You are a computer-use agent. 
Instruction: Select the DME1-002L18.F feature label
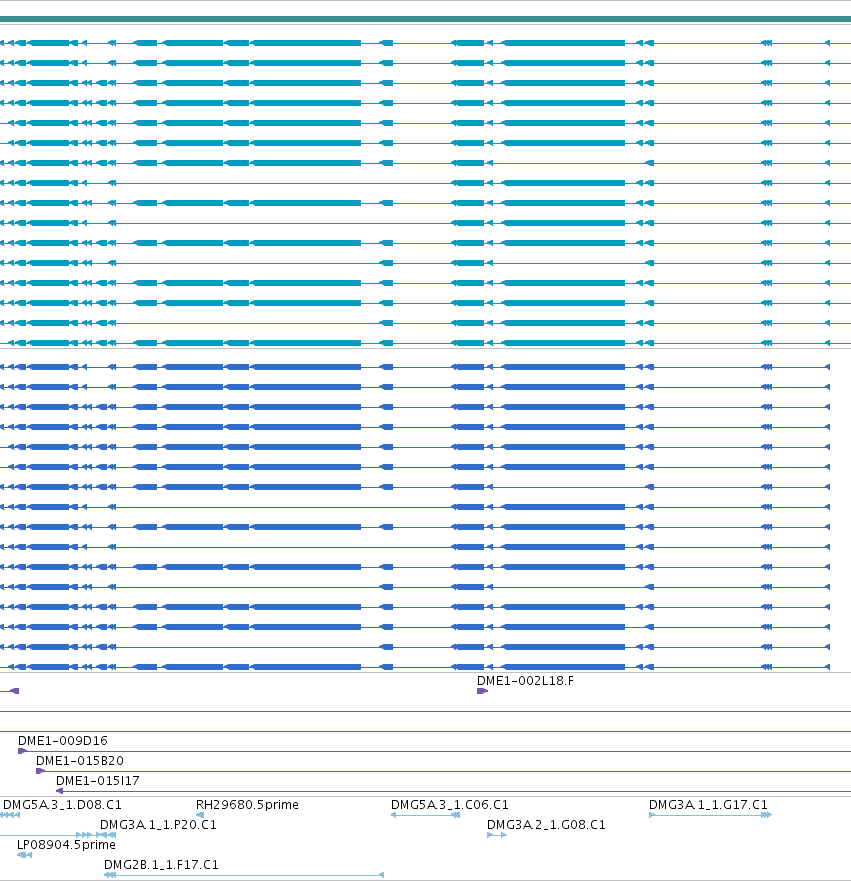[x=525, y=680]
